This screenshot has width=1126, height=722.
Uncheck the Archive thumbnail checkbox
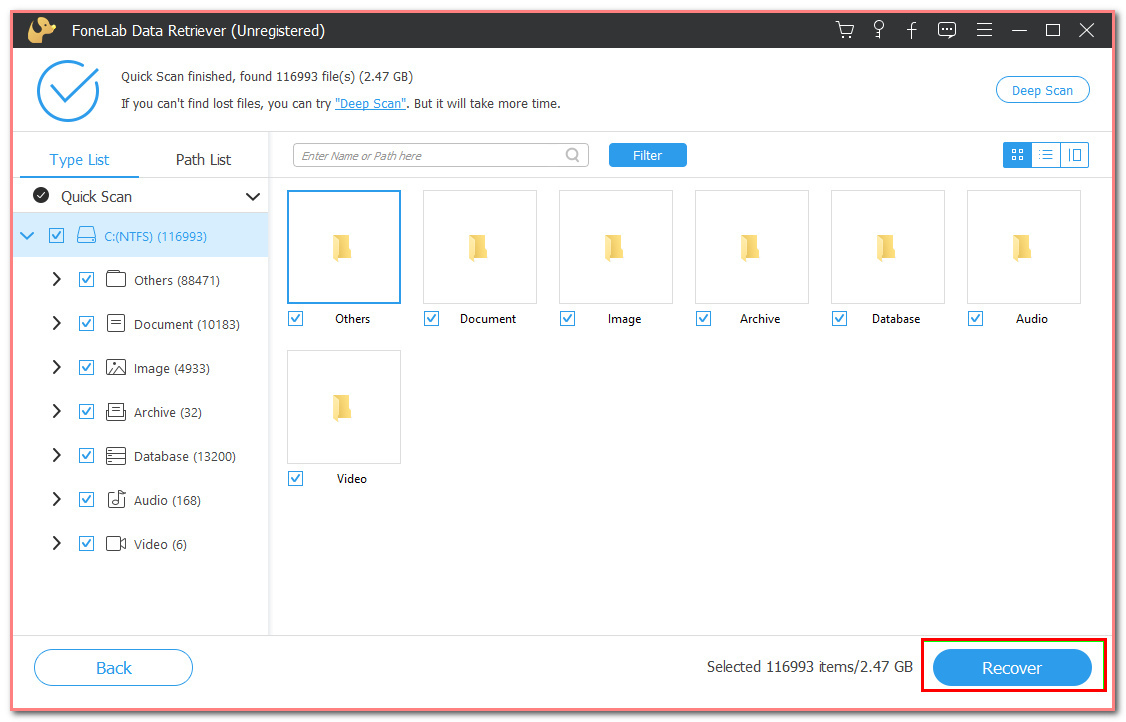pyautogui.click(x=703, y=318)
